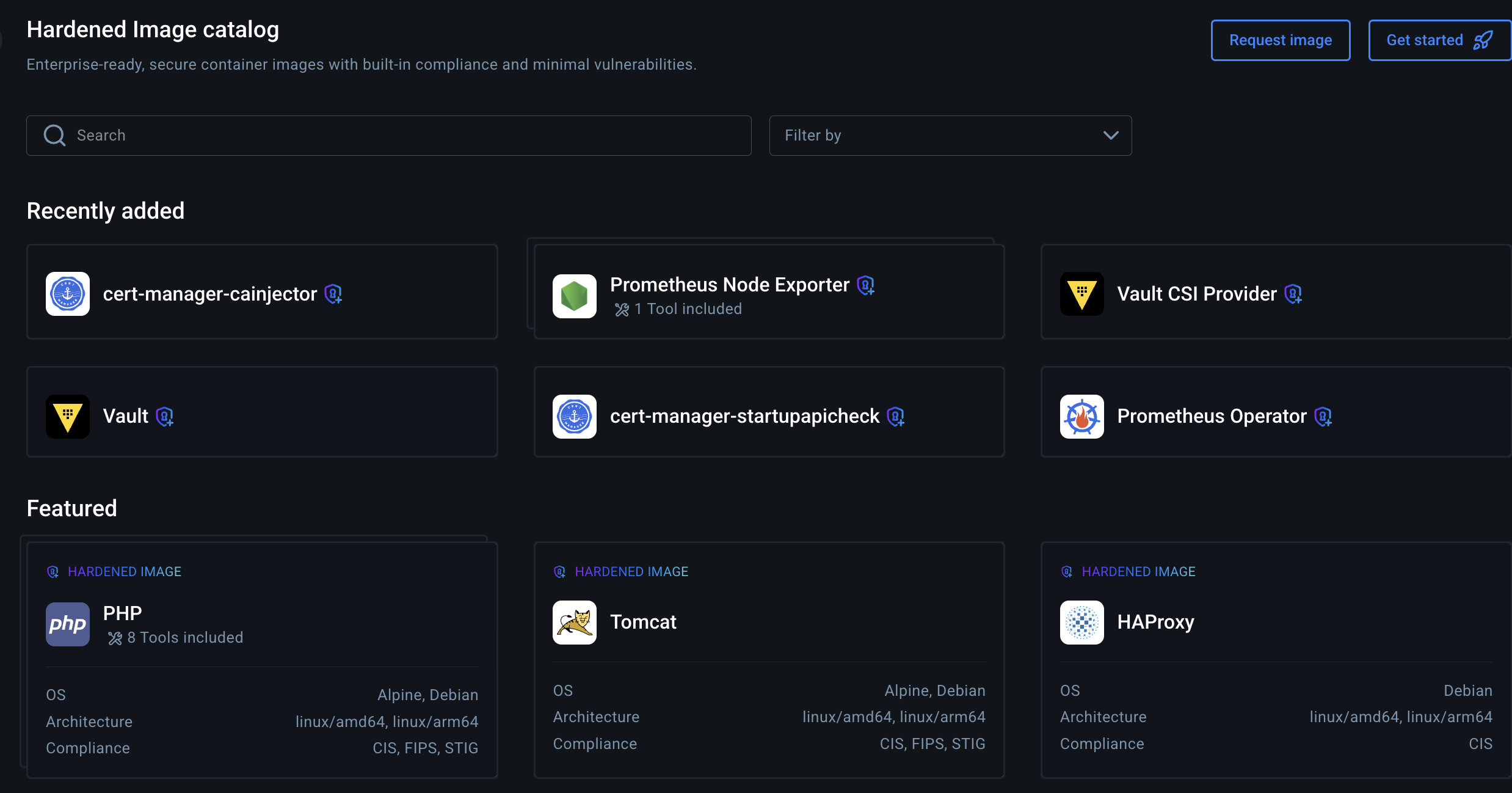Click hardened shield badge next to Vault

point(165,417)
